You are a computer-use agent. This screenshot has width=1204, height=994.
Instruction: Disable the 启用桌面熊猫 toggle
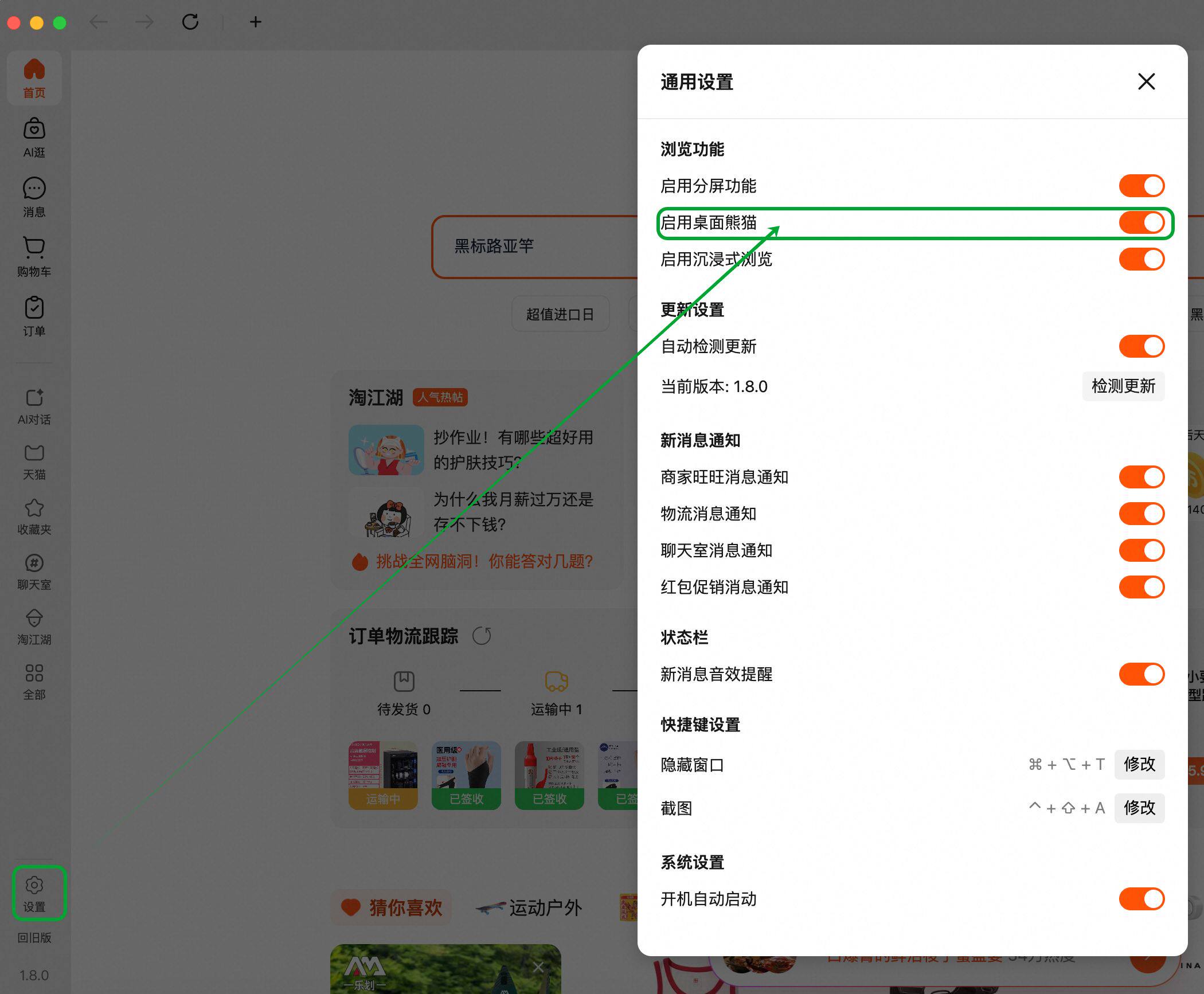click(1141, 223)
